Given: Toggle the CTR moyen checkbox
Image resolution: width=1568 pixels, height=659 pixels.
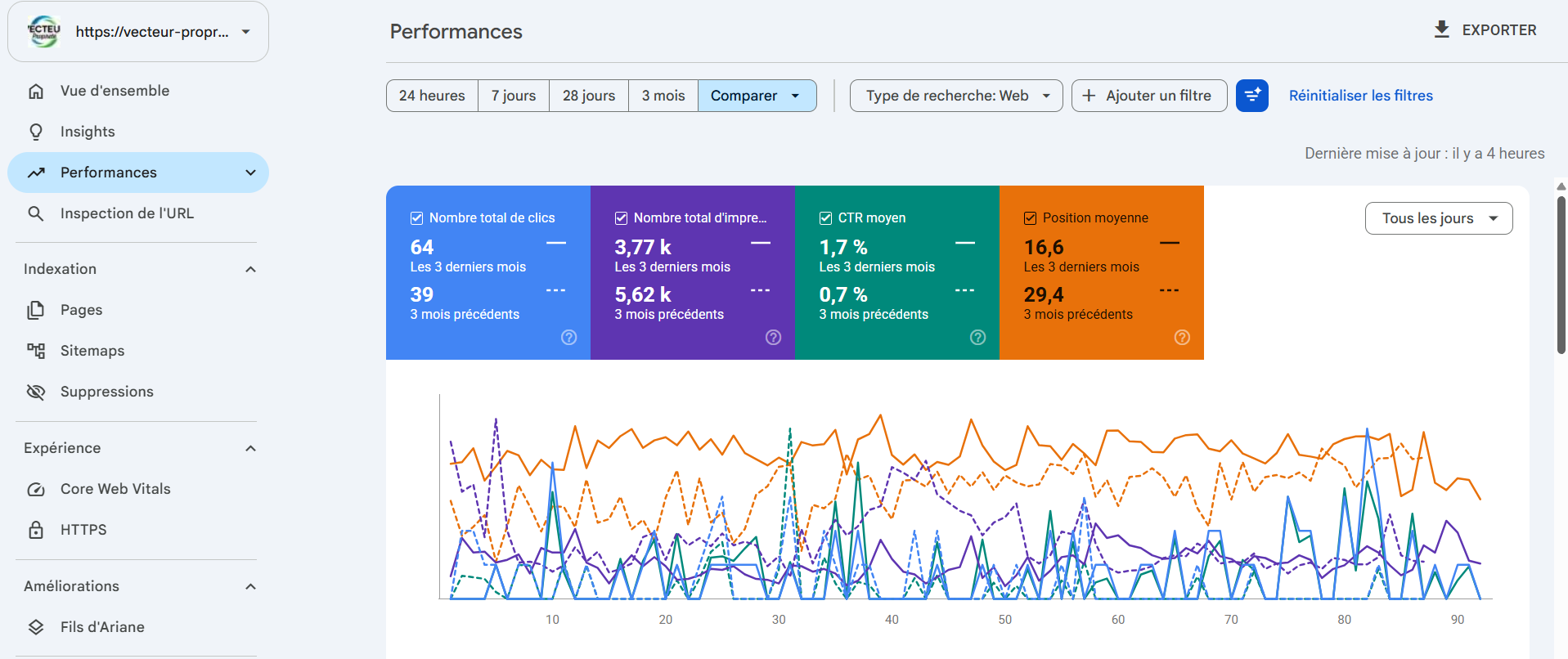Looking at the screenshot, I should [825, 218].
